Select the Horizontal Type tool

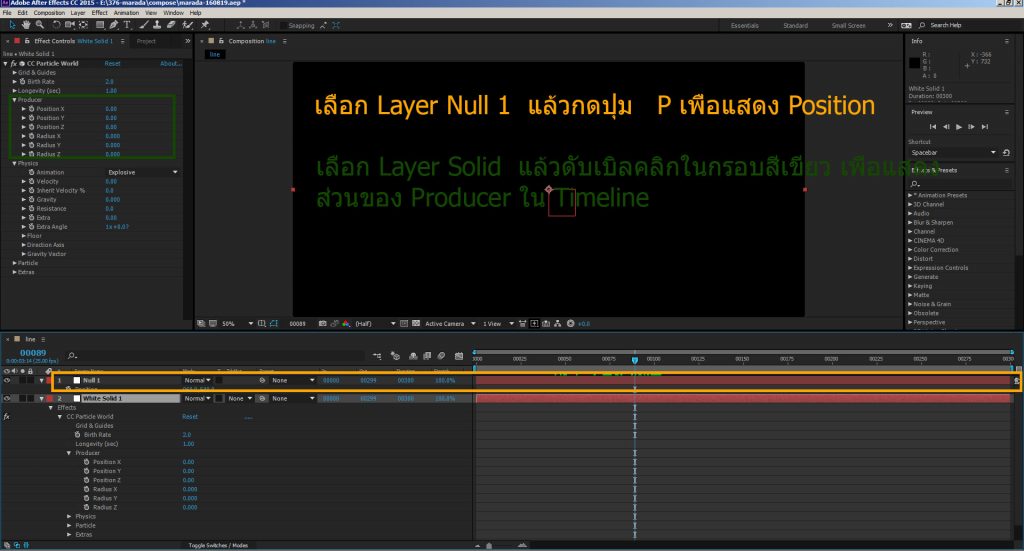[x=128, y=24]
